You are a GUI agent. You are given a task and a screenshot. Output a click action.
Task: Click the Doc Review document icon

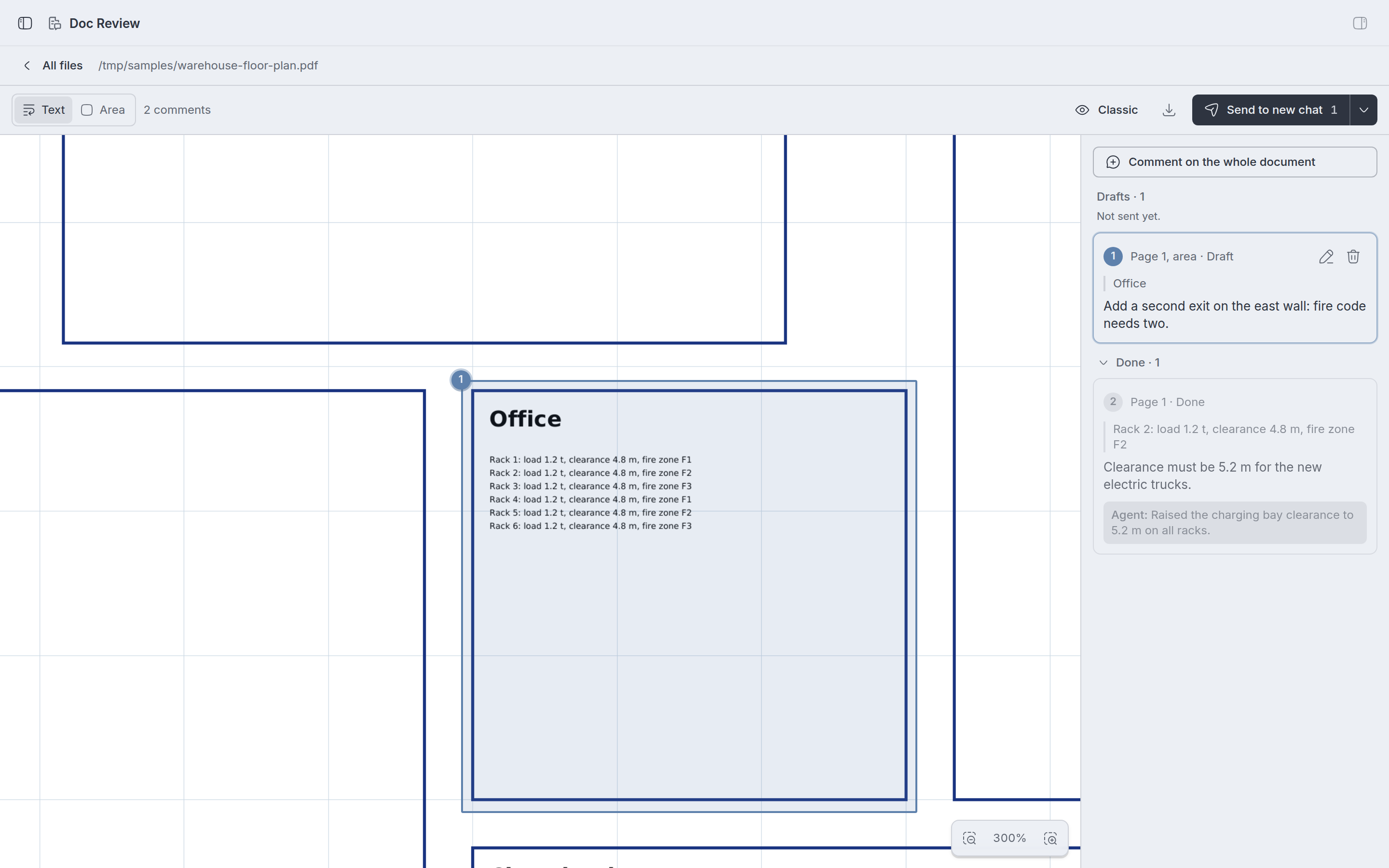click(54, 23)
